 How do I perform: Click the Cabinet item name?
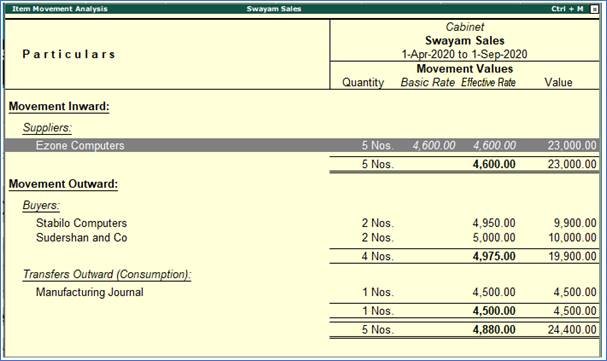[465, 27]
